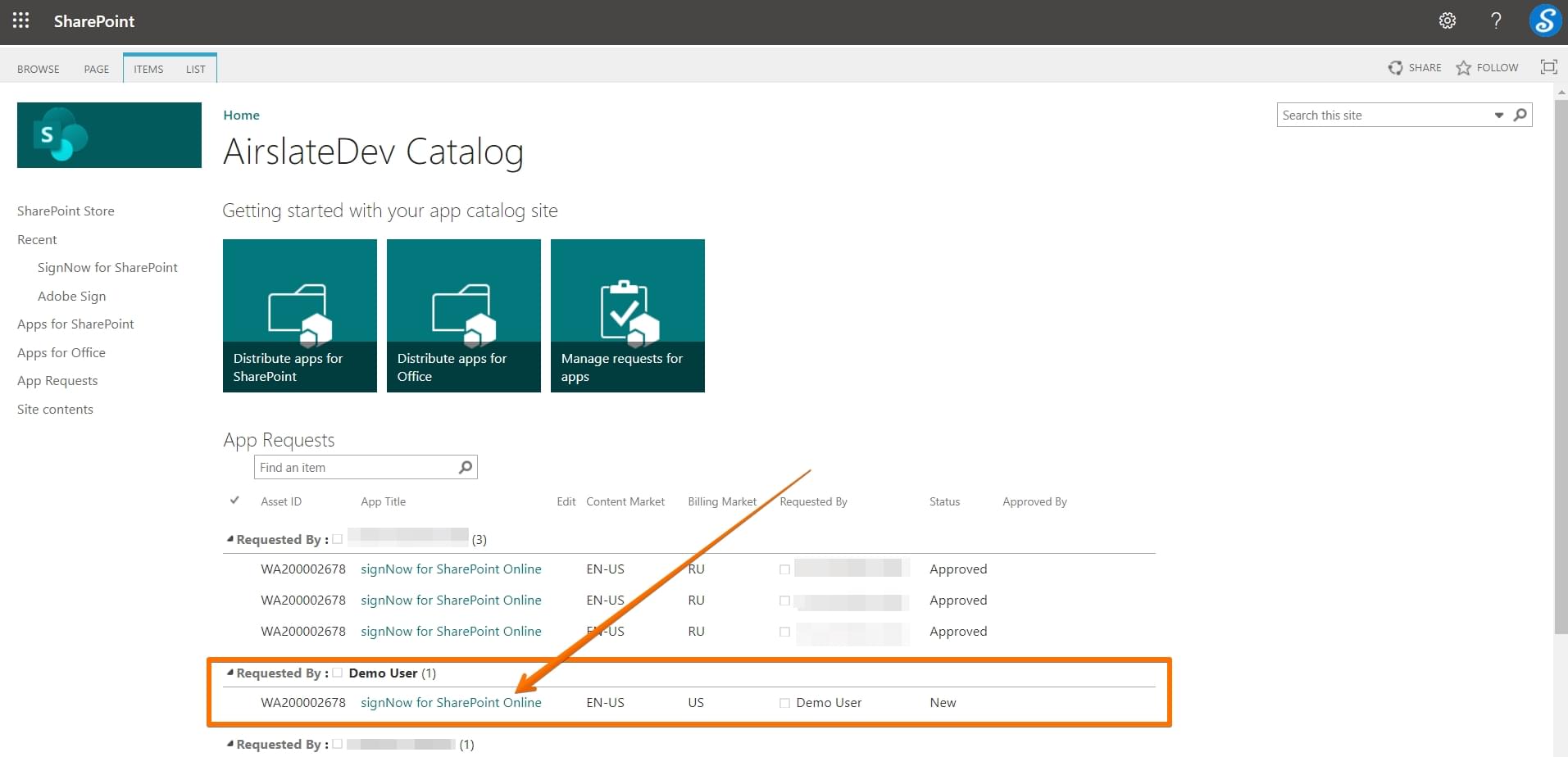Open third signNow for SharePoint Online approved request

pyautogui.click(x=451, y=632)
